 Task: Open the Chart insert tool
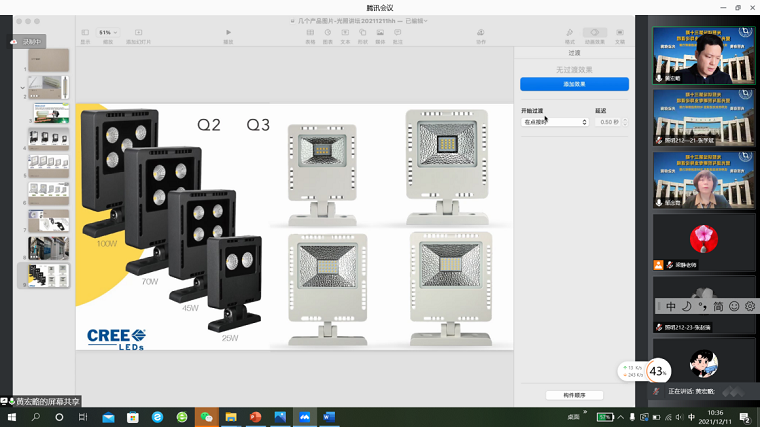(x=328, y=34)
